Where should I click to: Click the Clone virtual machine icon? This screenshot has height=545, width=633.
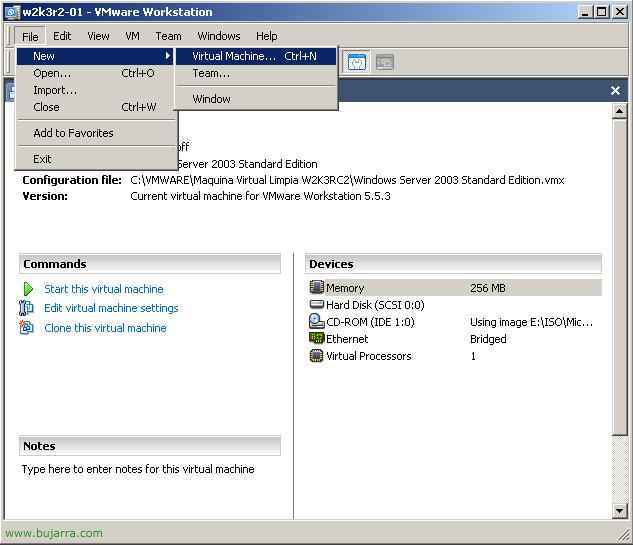[x=27, y=327]
